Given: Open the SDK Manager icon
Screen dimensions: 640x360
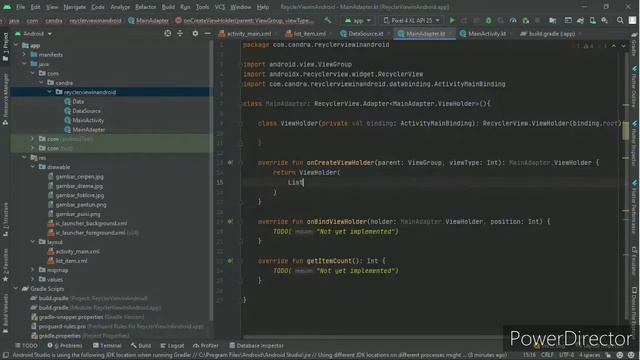Looking at the screenshot, I should point(605,20).
